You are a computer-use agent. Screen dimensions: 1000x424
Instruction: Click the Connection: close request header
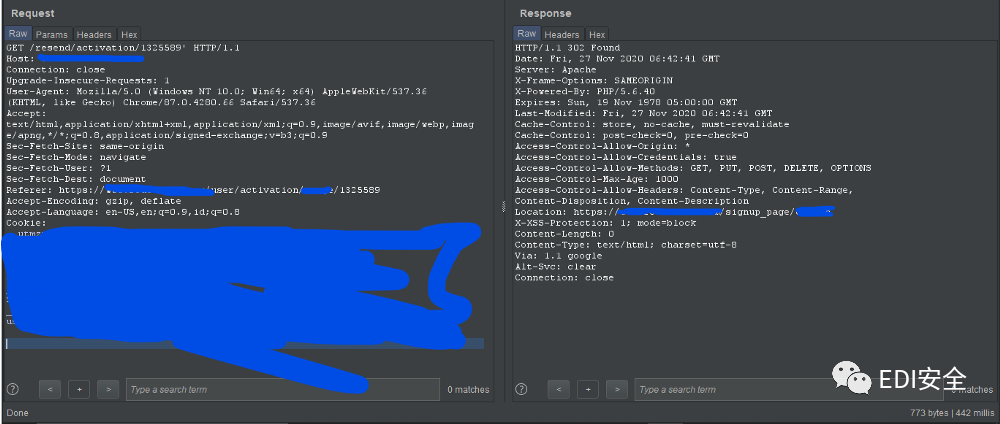(x=56, y=69)
